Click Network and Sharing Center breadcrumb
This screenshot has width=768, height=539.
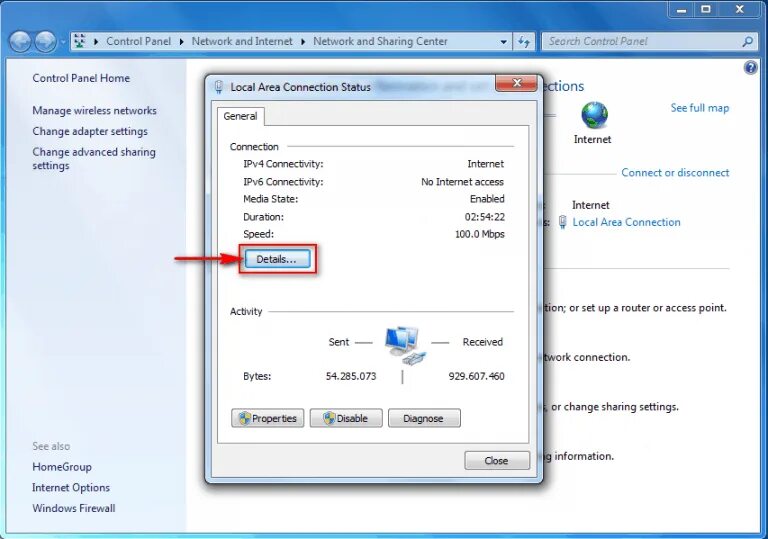coord(380,41)
